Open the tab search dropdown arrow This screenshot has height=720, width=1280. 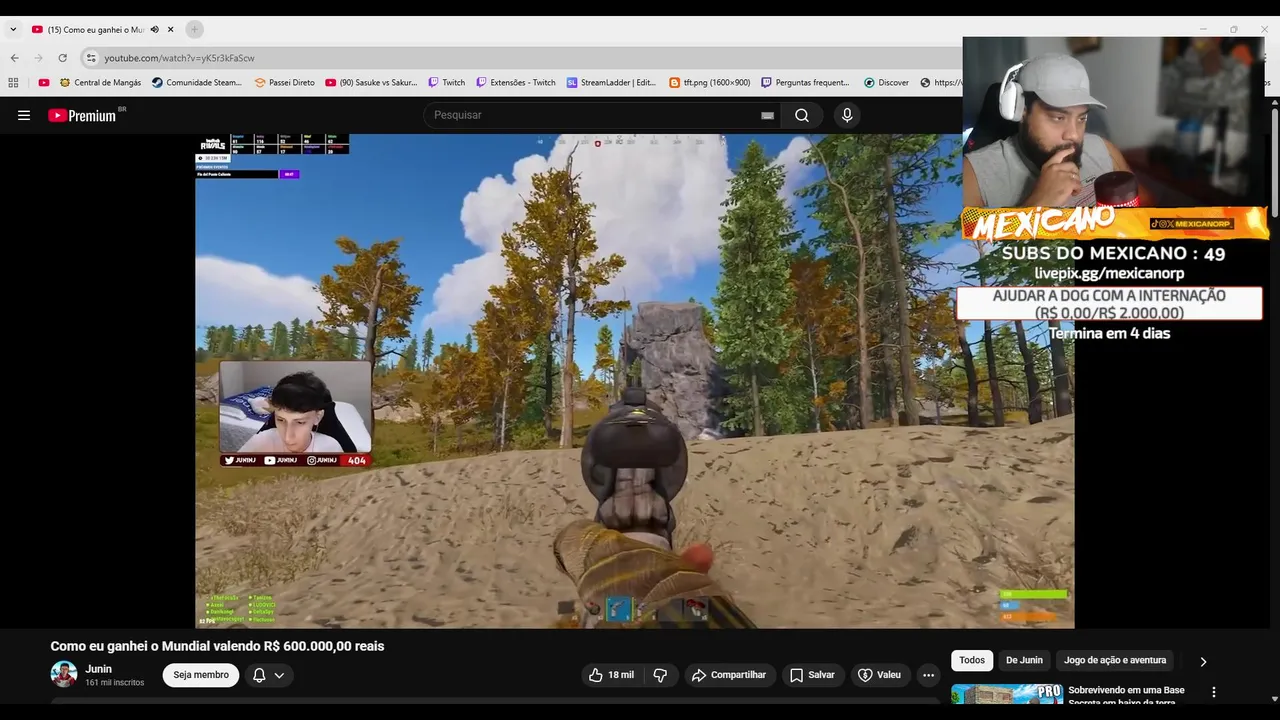click(13, 29)
